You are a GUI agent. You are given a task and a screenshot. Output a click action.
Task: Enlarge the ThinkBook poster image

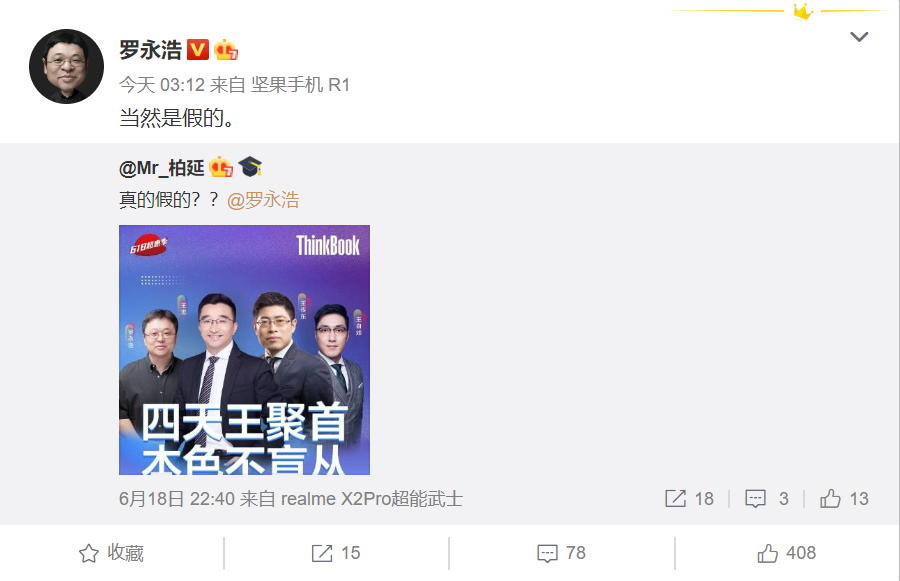244,350
